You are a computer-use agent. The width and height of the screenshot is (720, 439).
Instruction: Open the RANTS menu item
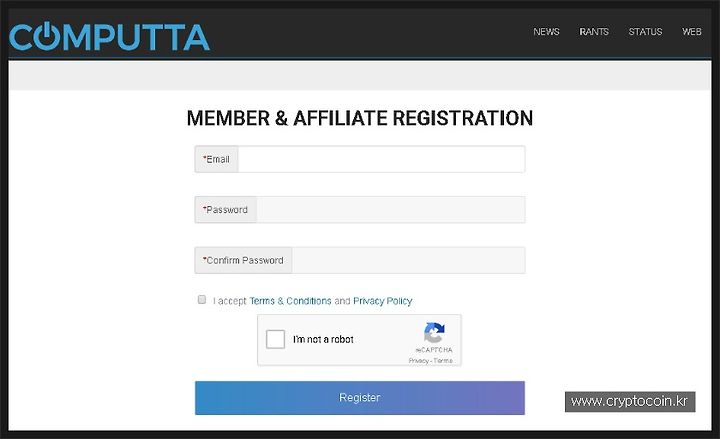click(x=594, y=32)
